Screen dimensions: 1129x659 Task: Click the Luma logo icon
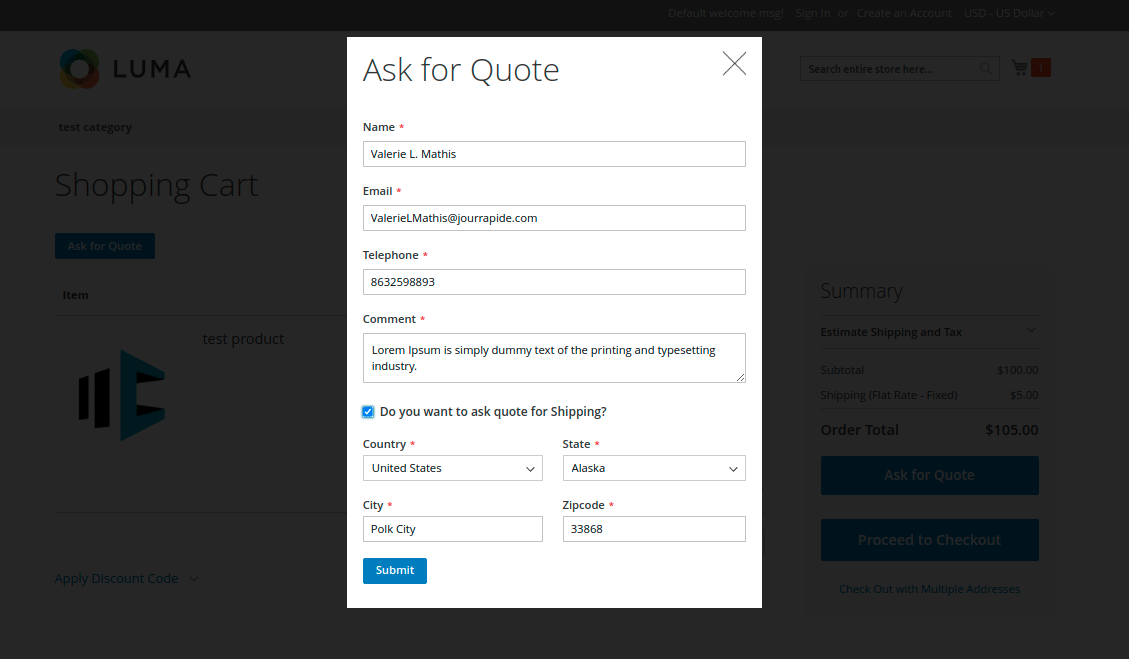[79, 69]
